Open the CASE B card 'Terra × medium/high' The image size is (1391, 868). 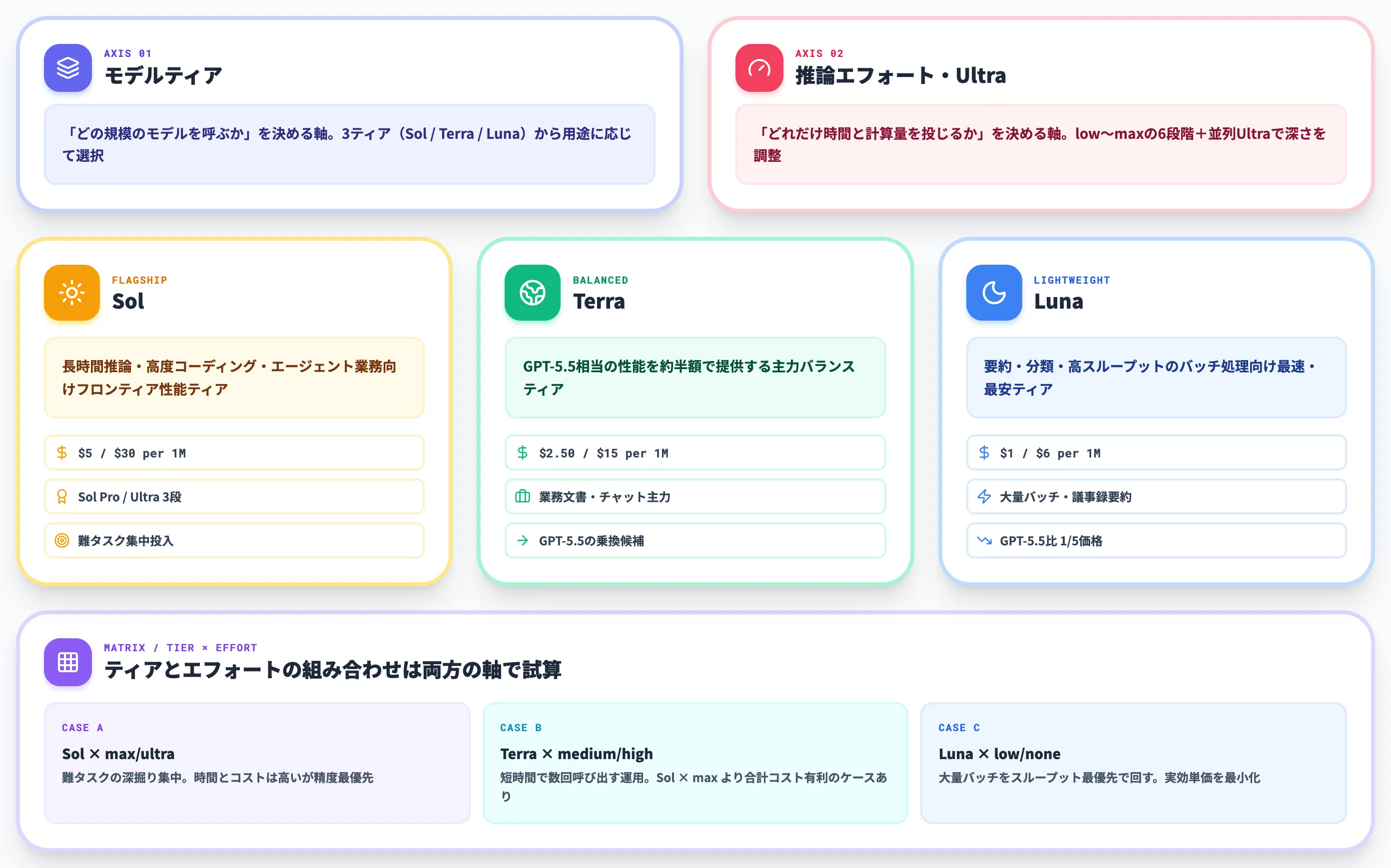coord(695,763)
